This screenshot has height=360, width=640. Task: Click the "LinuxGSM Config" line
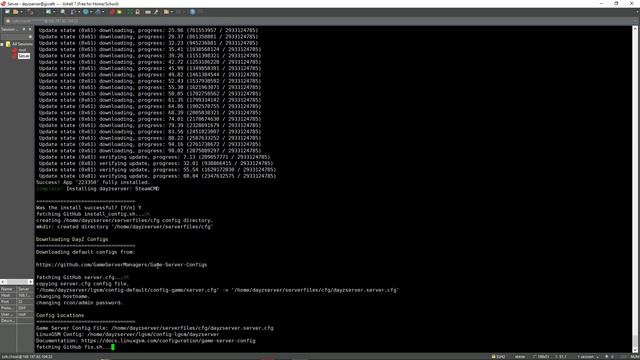[127, 334]
